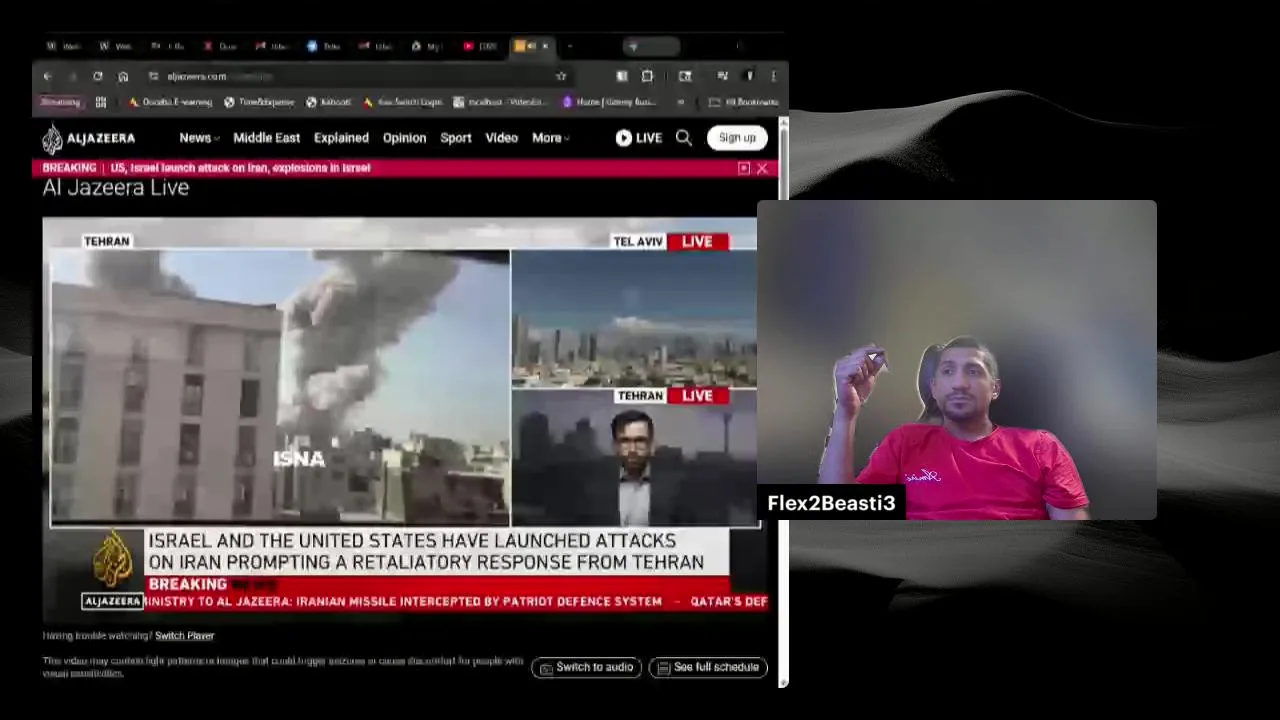Reload the Al Jazeera page
Image resolution: width=1280 pixels, height=720 pixels.
coord(97,76)
